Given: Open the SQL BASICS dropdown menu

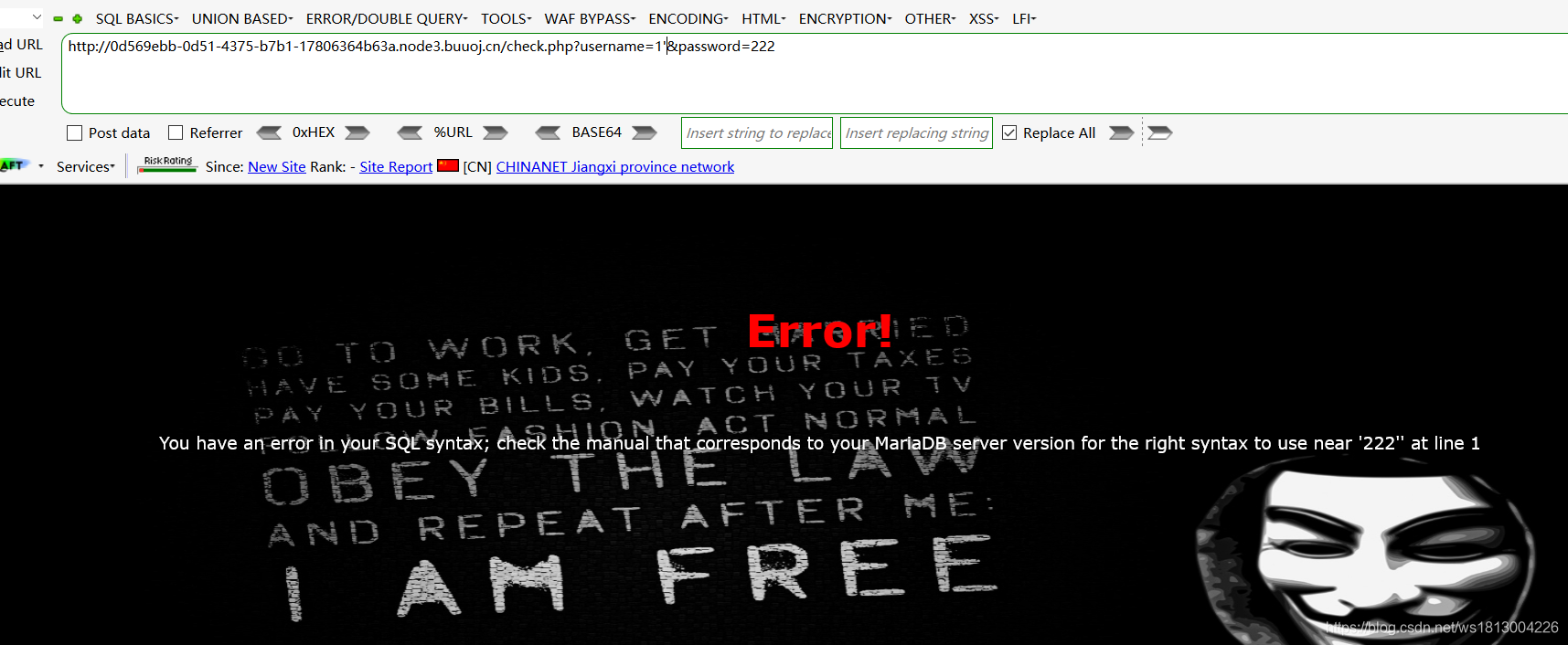Looking at the screenshot, I should (x=136, y=18).
